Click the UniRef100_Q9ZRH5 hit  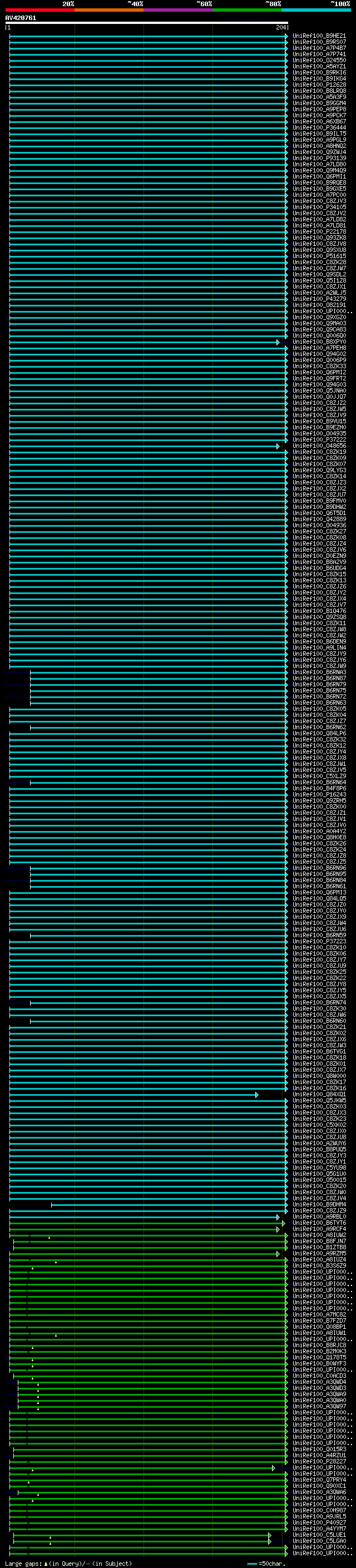coord(319,801)
